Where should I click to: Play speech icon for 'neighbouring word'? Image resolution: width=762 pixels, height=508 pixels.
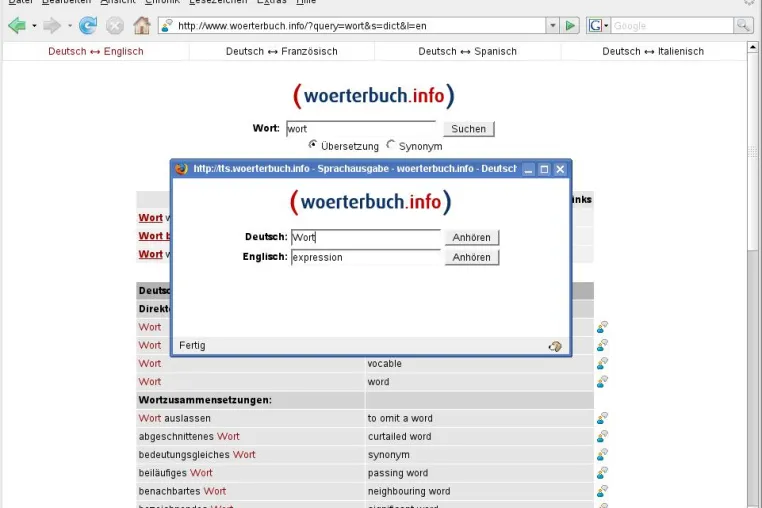[603, 491]
